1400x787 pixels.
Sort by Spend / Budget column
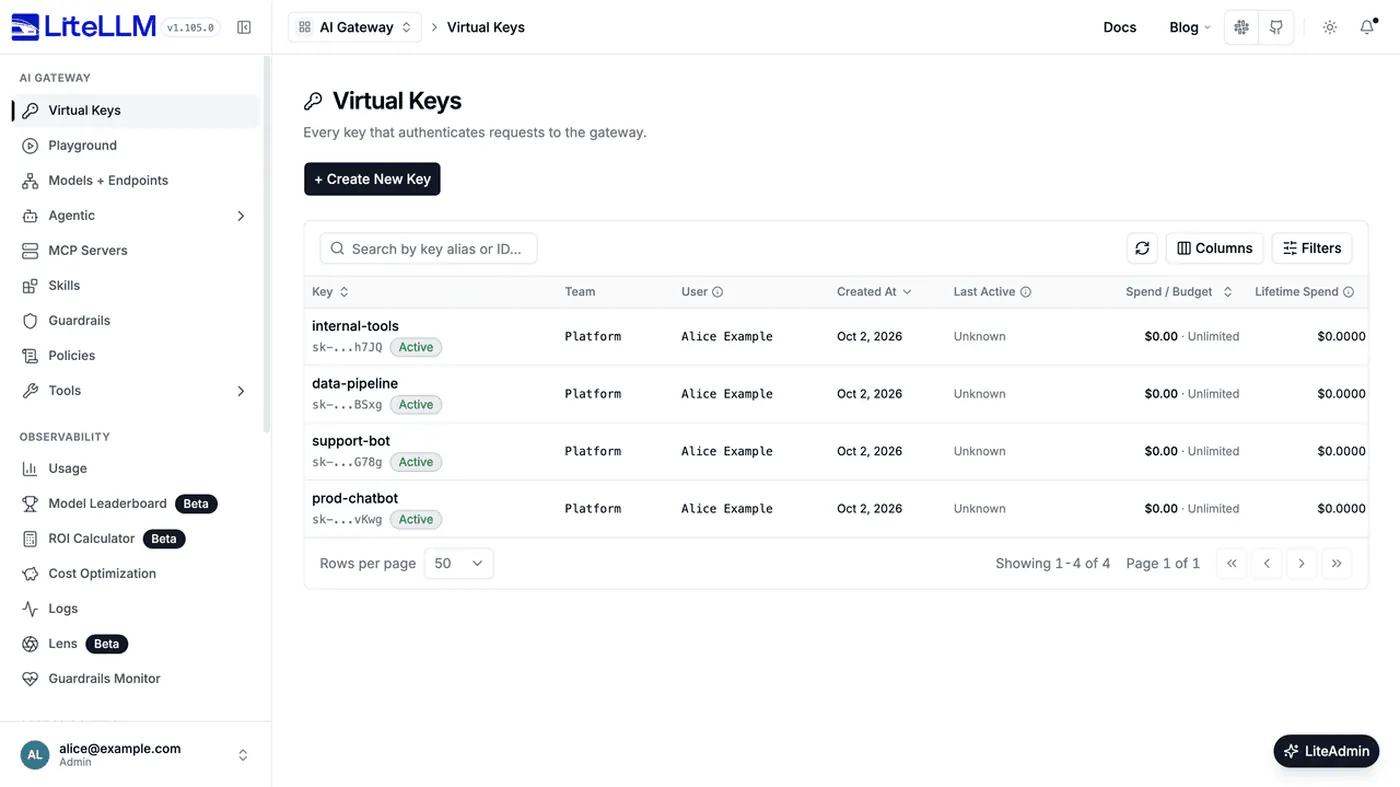click(1178, 292)
